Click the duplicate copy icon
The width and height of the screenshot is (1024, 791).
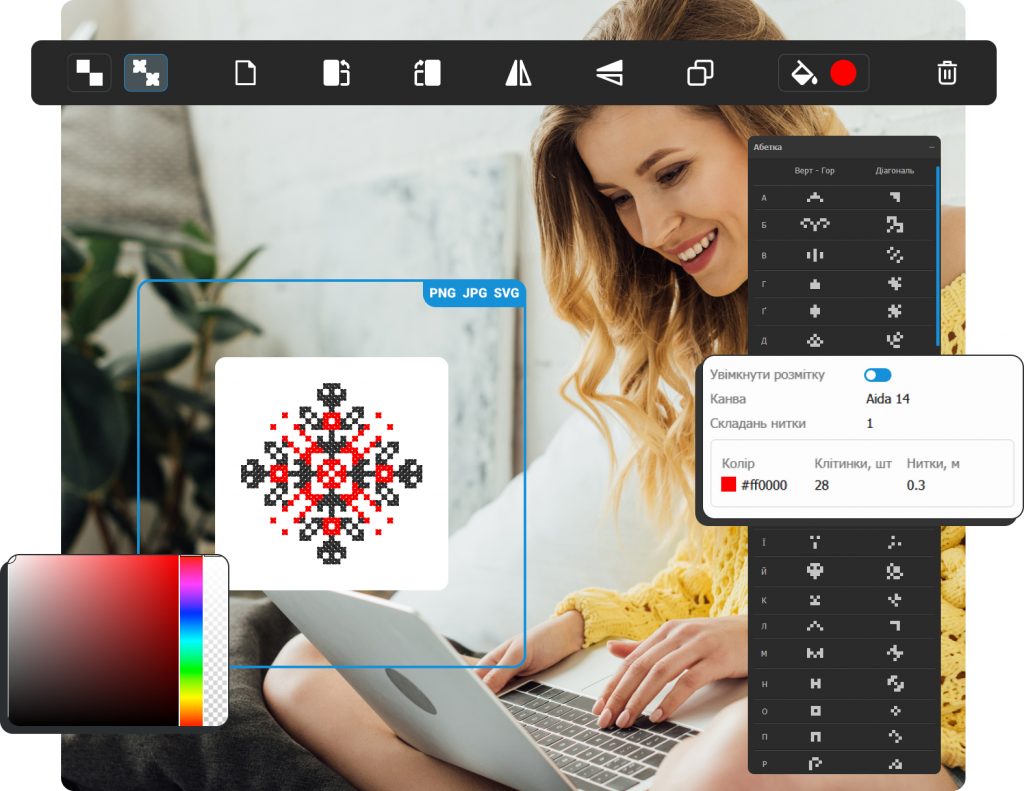tap(700, 73)
